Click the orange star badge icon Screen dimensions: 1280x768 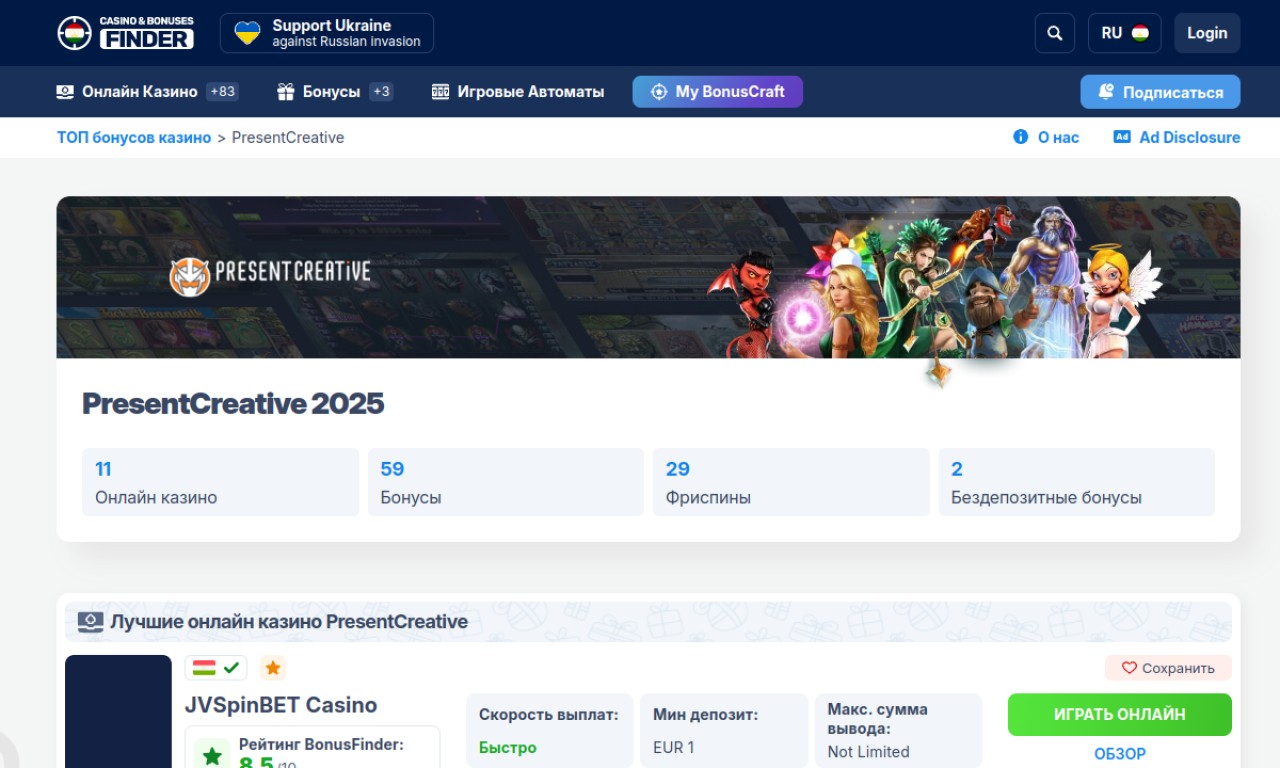(x=273, y=668)
